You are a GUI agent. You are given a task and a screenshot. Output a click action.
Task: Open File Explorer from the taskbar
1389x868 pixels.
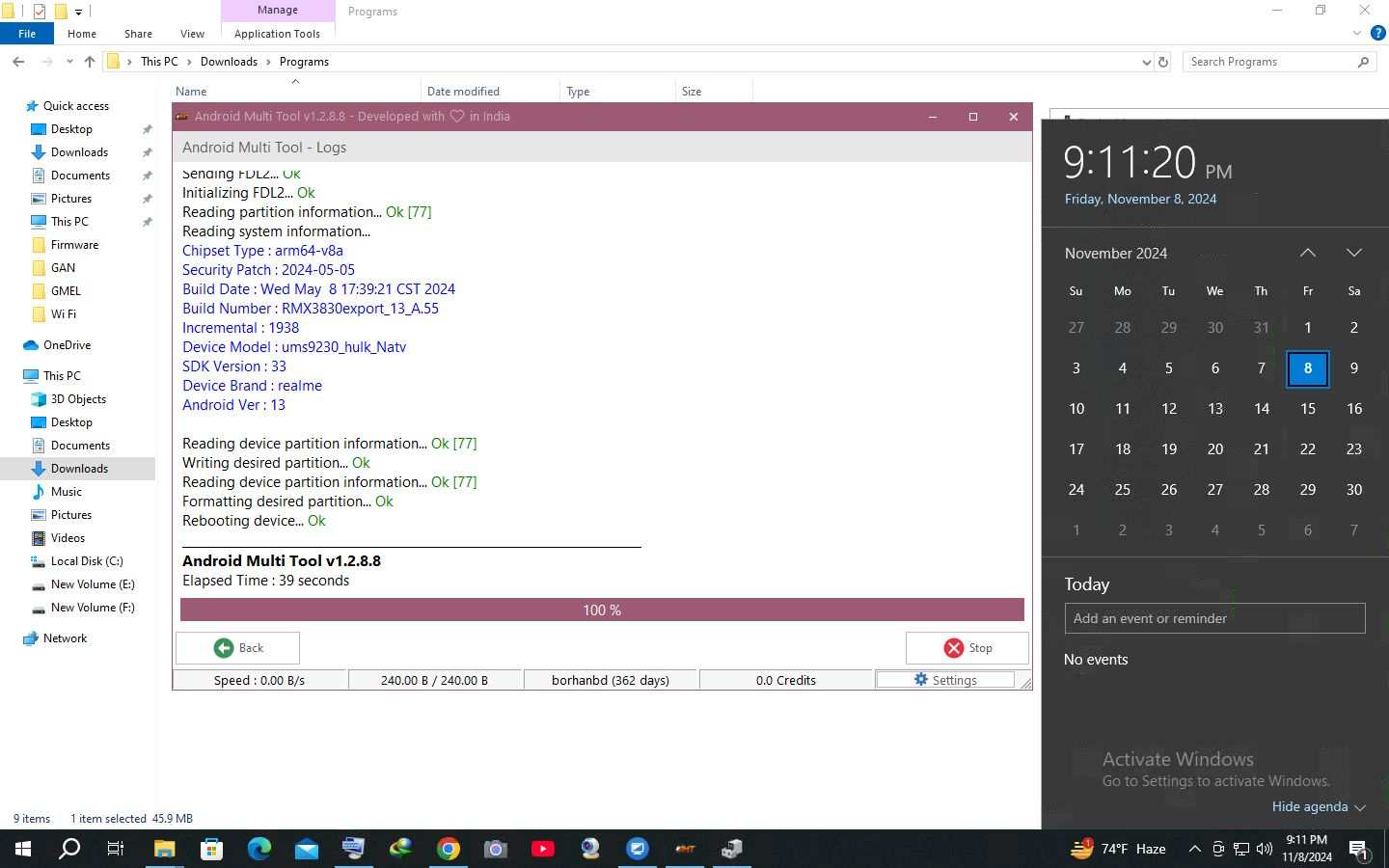tap(164, 849)
